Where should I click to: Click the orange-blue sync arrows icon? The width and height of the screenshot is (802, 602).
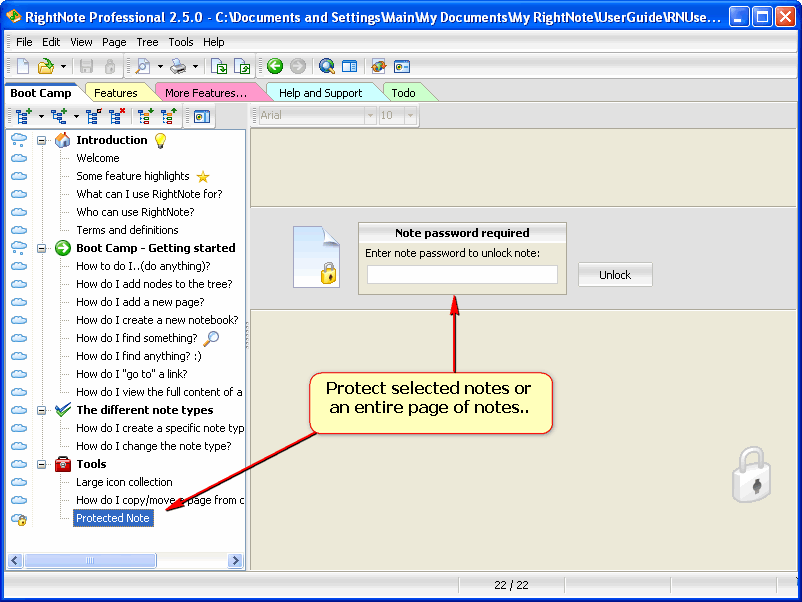click(378, 66)
